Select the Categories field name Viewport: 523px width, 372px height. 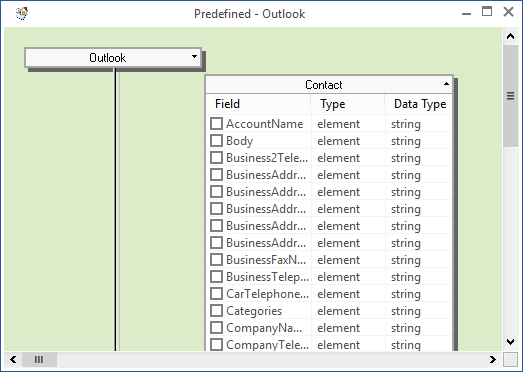[x=254, y=311]
